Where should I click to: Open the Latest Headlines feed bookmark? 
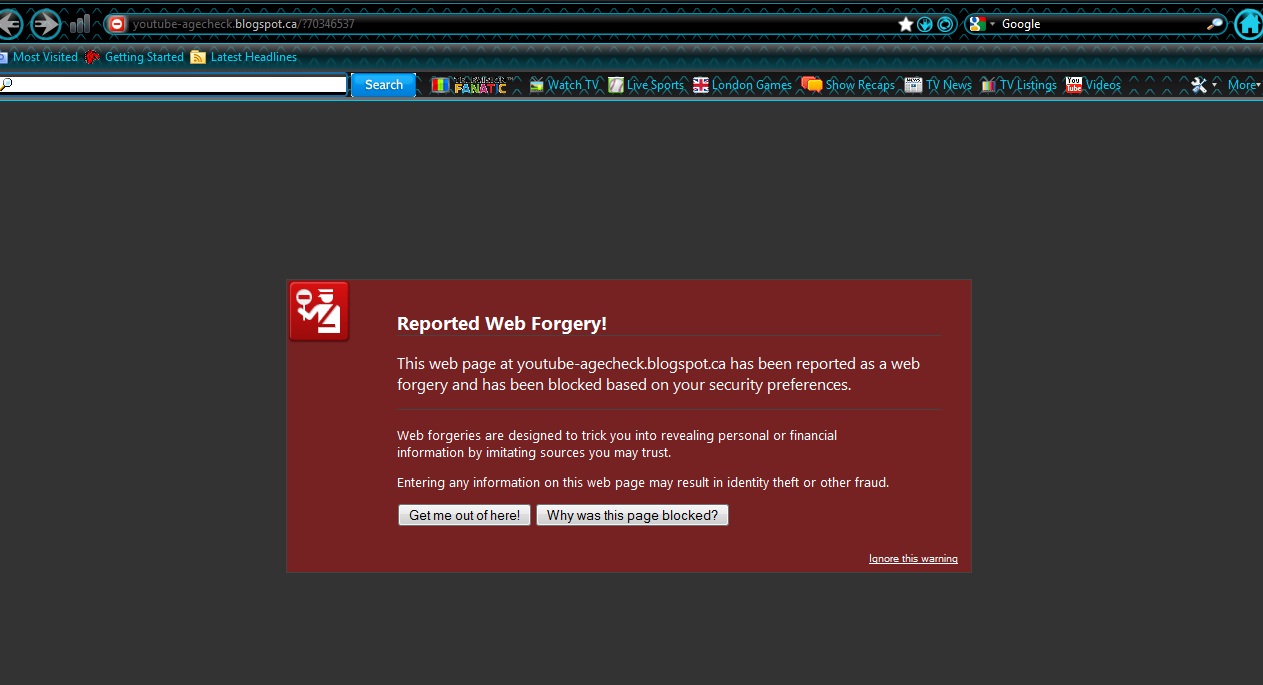[244, 57]
